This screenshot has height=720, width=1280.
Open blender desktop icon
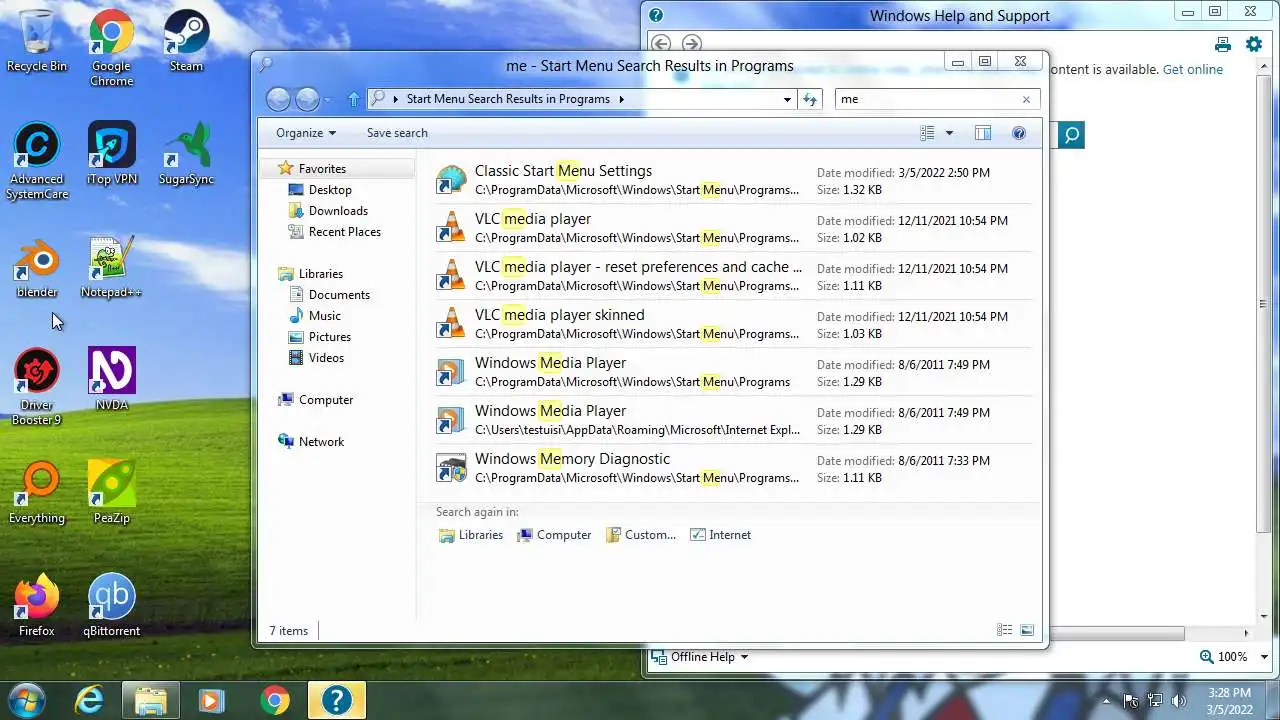[x=37, y=267]
